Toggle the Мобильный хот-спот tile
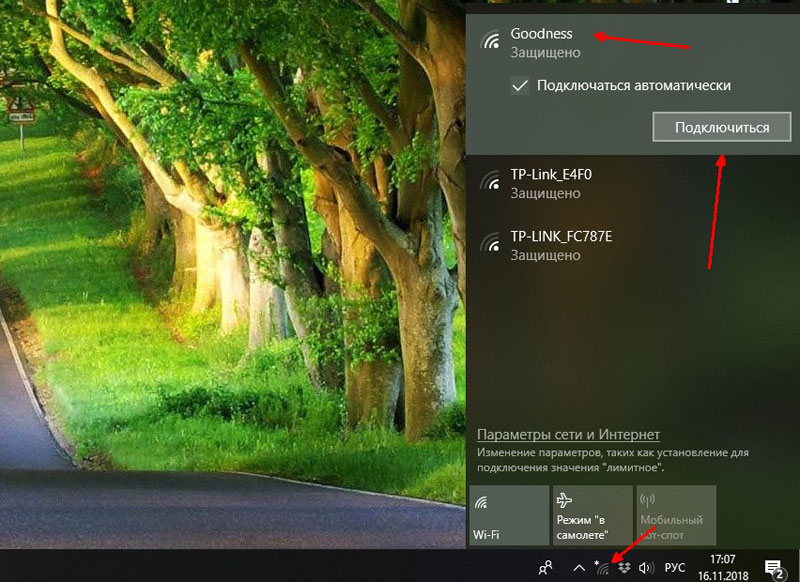This screenshot has width=800, height=582. click(676, 515)
